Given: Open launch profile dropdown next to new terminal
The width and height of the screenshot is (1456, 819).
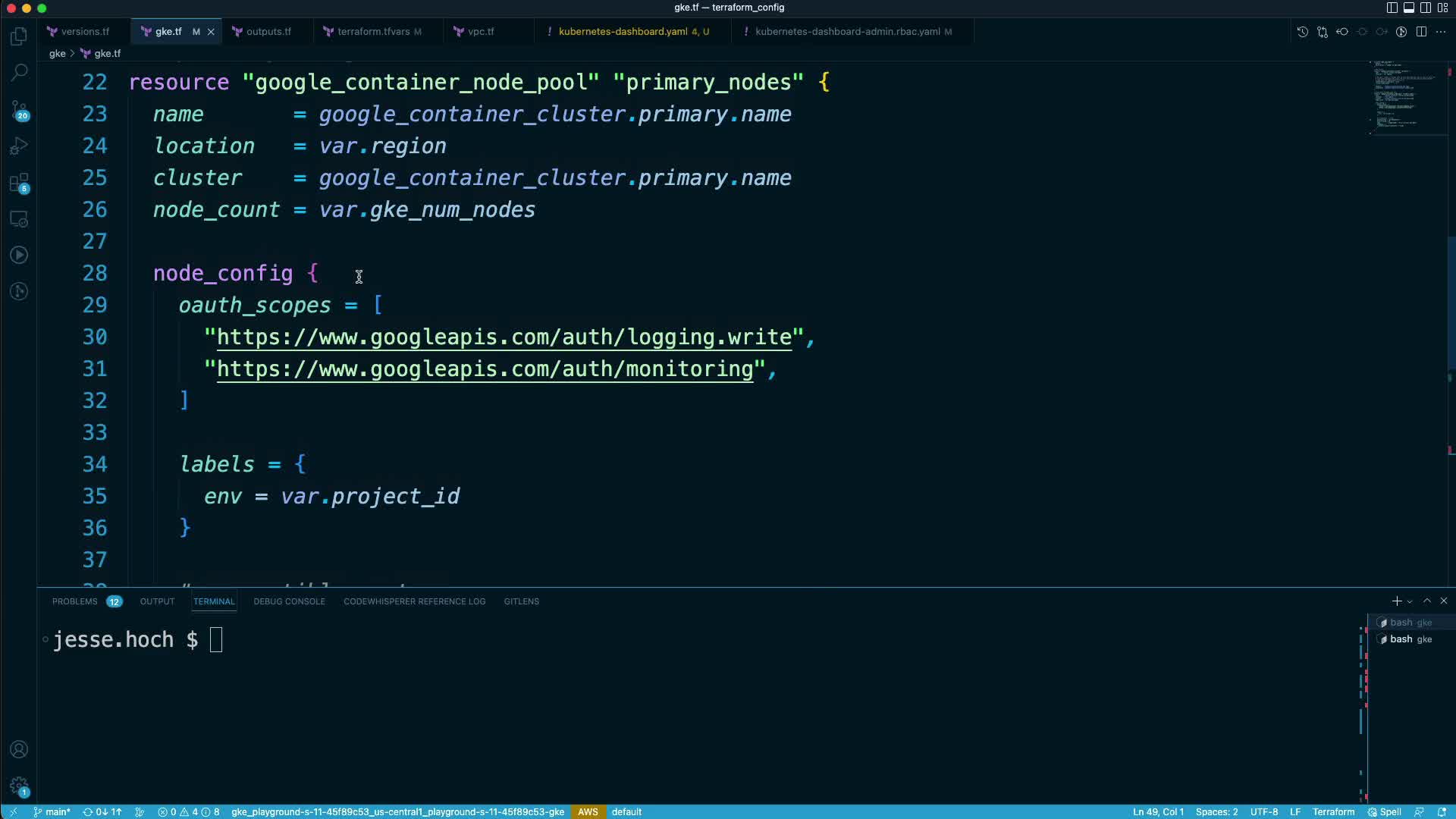Looking at the screenshot, I should click(1410, 601).
